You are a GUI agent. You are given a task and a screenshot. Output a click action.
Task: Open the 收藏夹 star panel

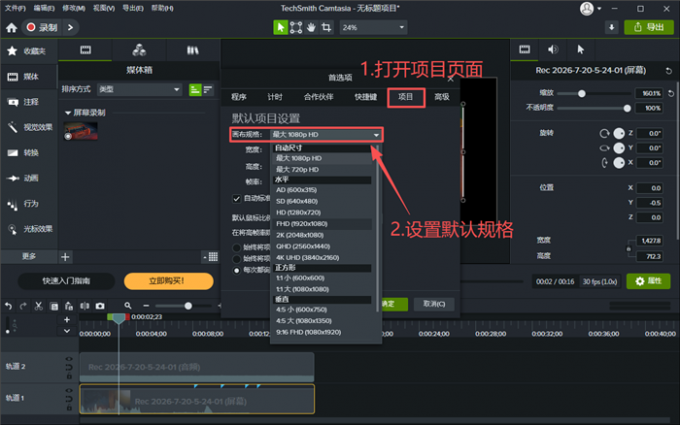click(x=29, y=51)
